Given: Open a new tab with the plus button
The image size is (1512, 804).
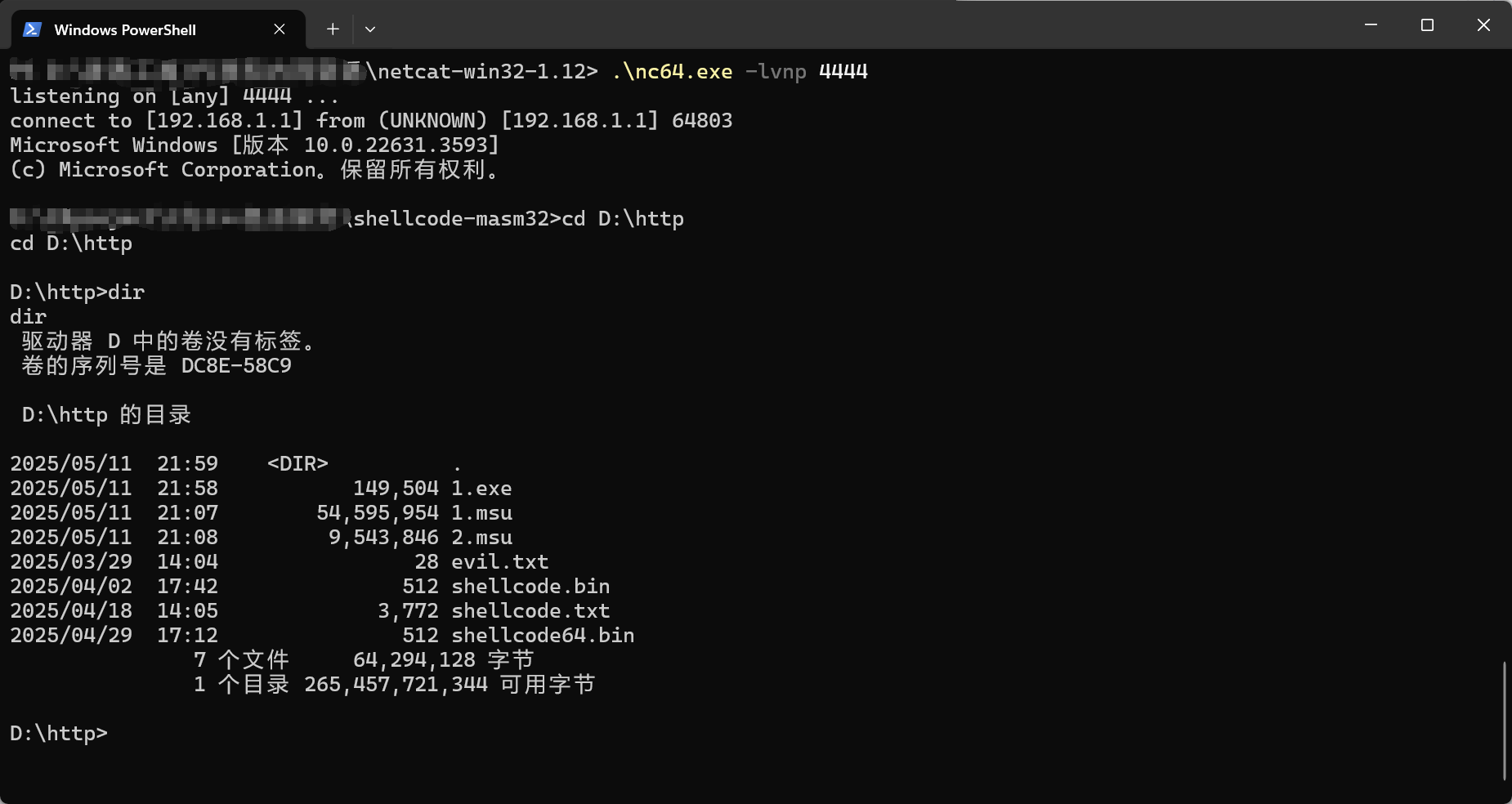Looking at the screenshot, I should tap(333, 29).
